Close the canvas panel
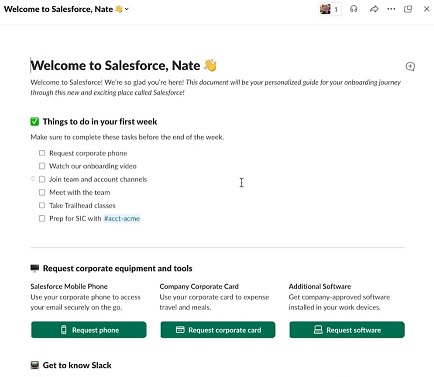This screenshot has width=434, height=377. (x=426, y=9)
